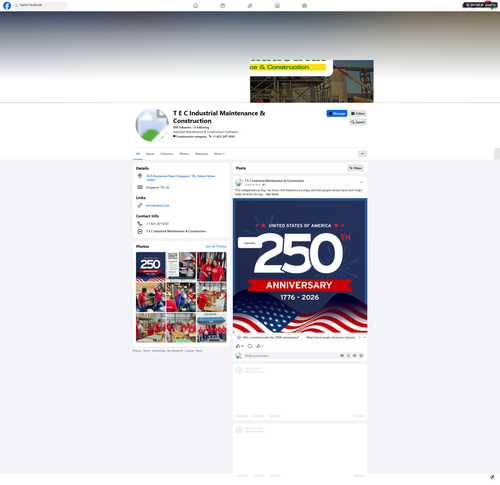Open the Advertising footer link
Screen dimensions: 500x485
pos(158,351)
